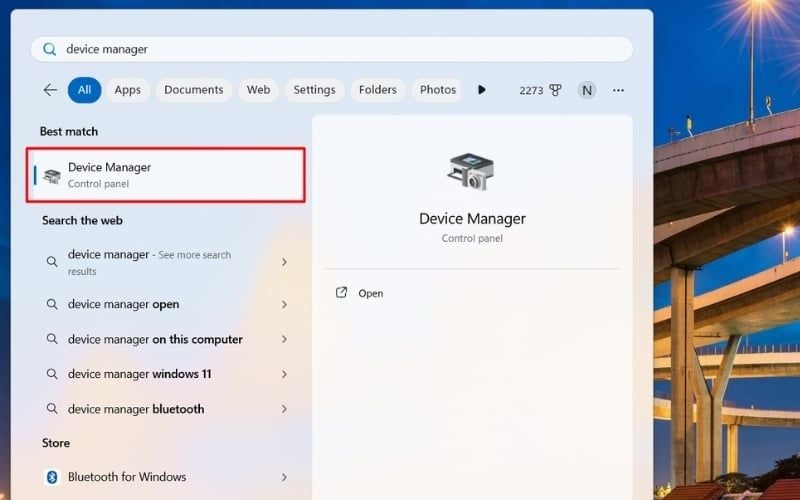Open Device Manager best match result

[166, 175]
